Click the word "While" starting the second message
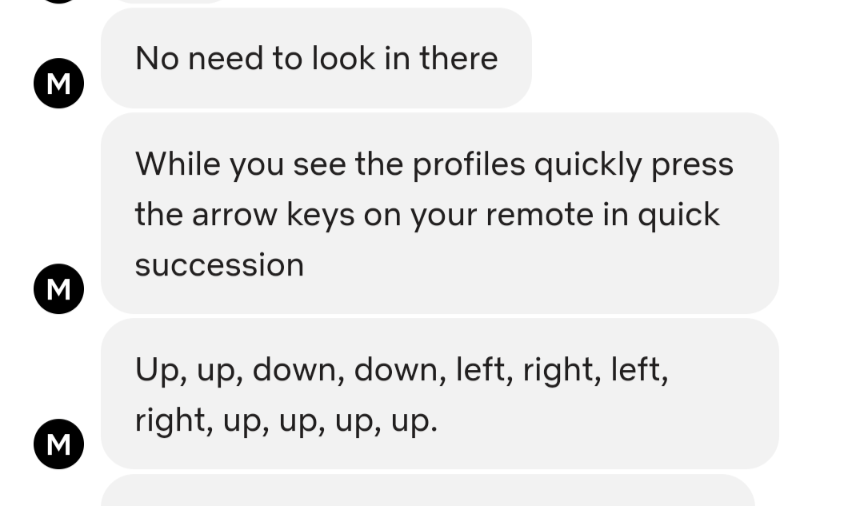The width and height of the screenshot is (864, 506). (x=177, y=164)
